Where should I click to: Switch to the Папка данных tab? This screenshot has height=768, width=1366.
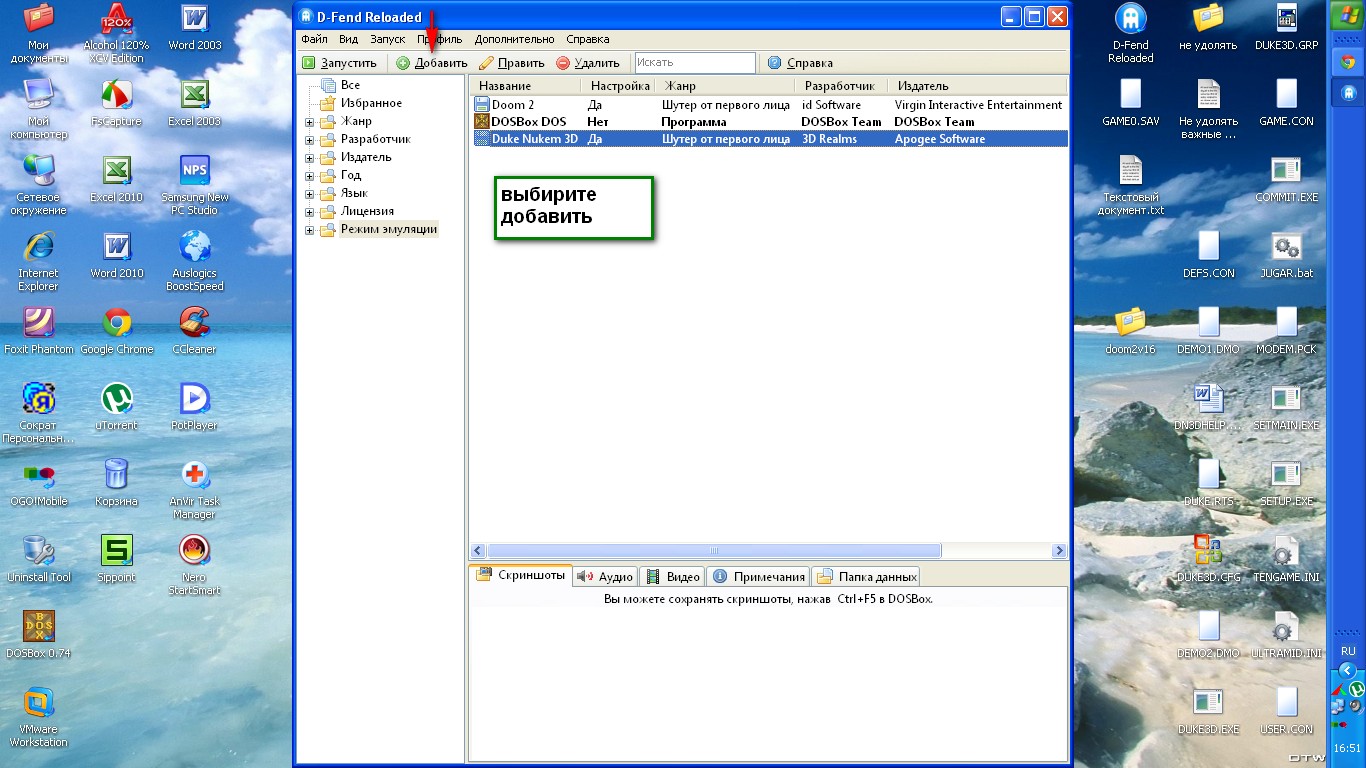pyautogui.click(x=866, y=576)
